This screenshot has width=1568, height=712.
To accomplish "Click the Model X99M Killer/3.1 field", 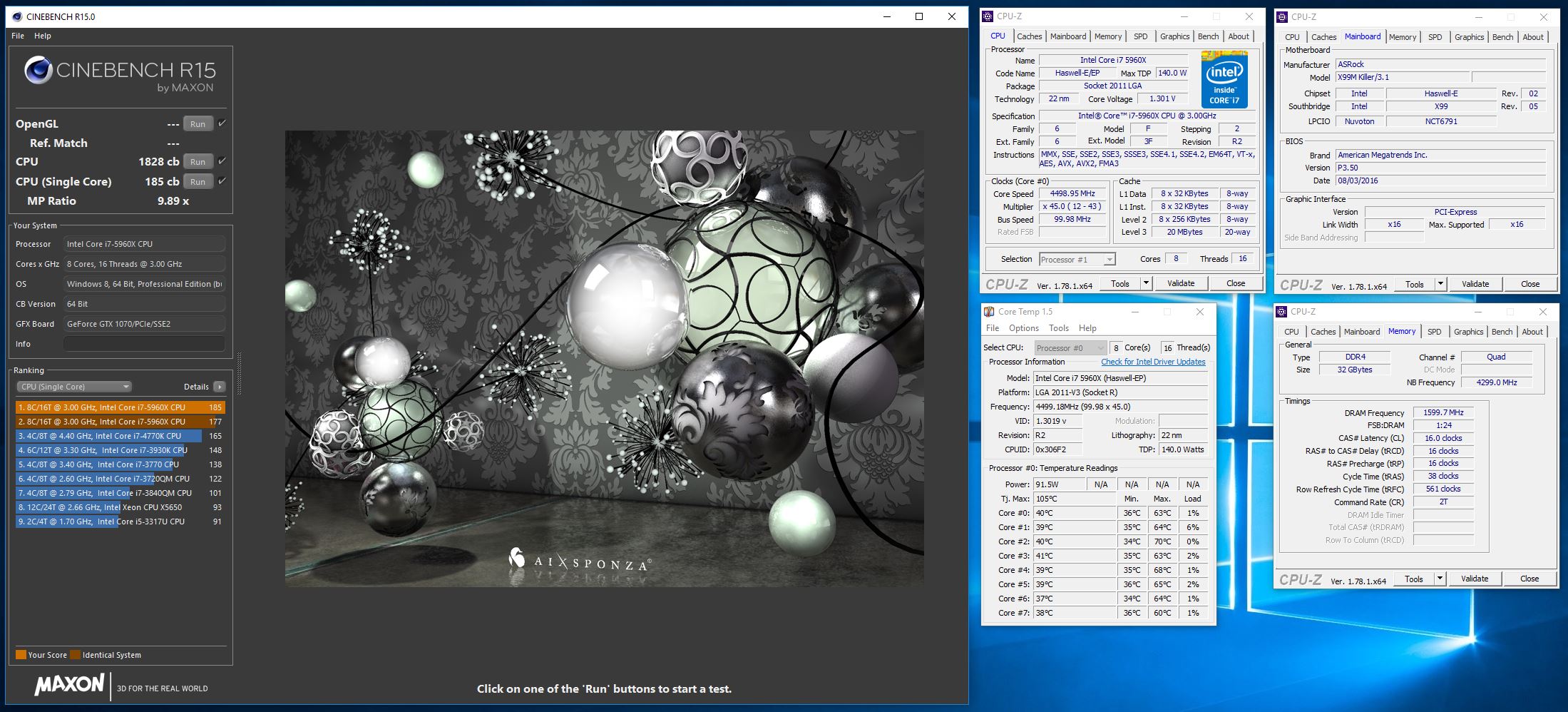I will pyautogui.click(x=1402, y=77).
